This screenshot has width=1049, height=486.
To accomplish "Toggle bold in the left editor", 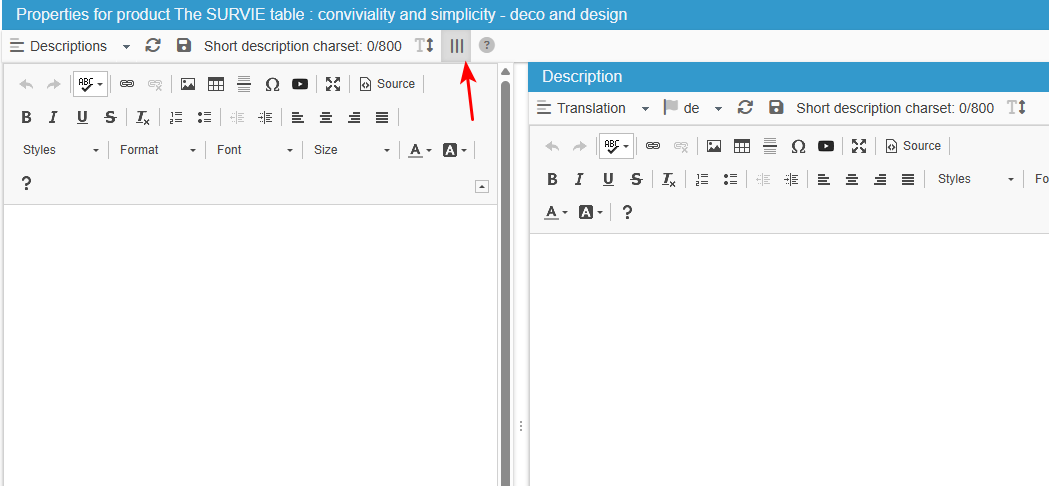I will coord(26,118).
